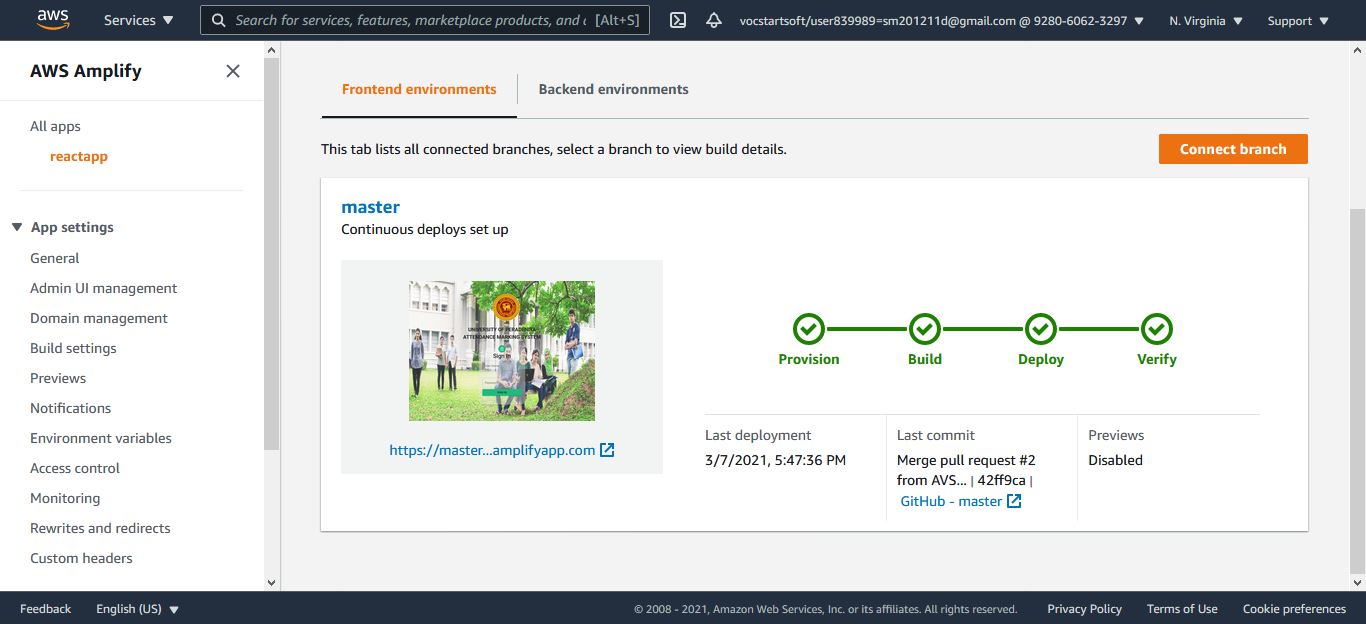Click the Provision step check icon
The height and width of the screenshot is (624, 1366).
(x=809, y=328)
